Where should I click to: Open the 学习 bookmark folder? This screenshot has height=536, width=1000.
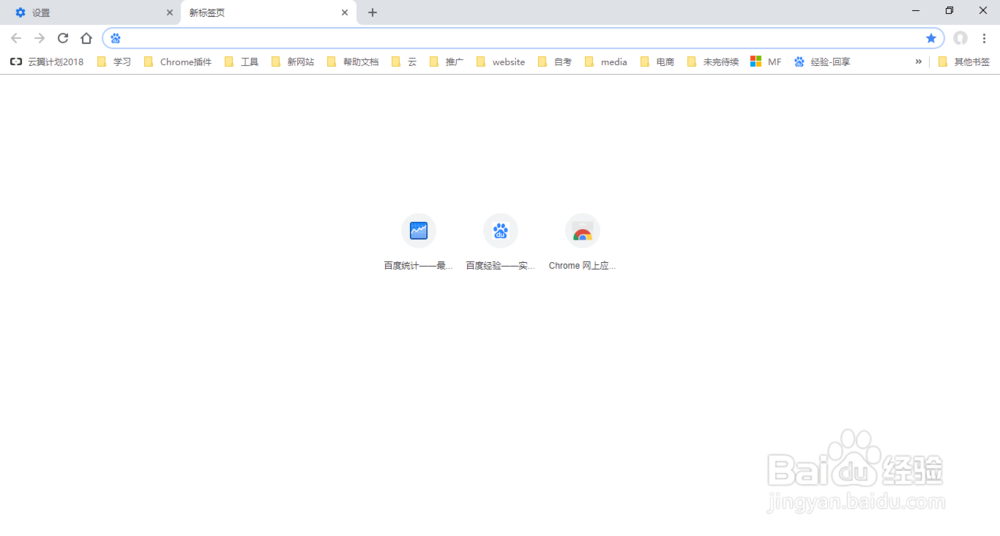pos(114,62)
